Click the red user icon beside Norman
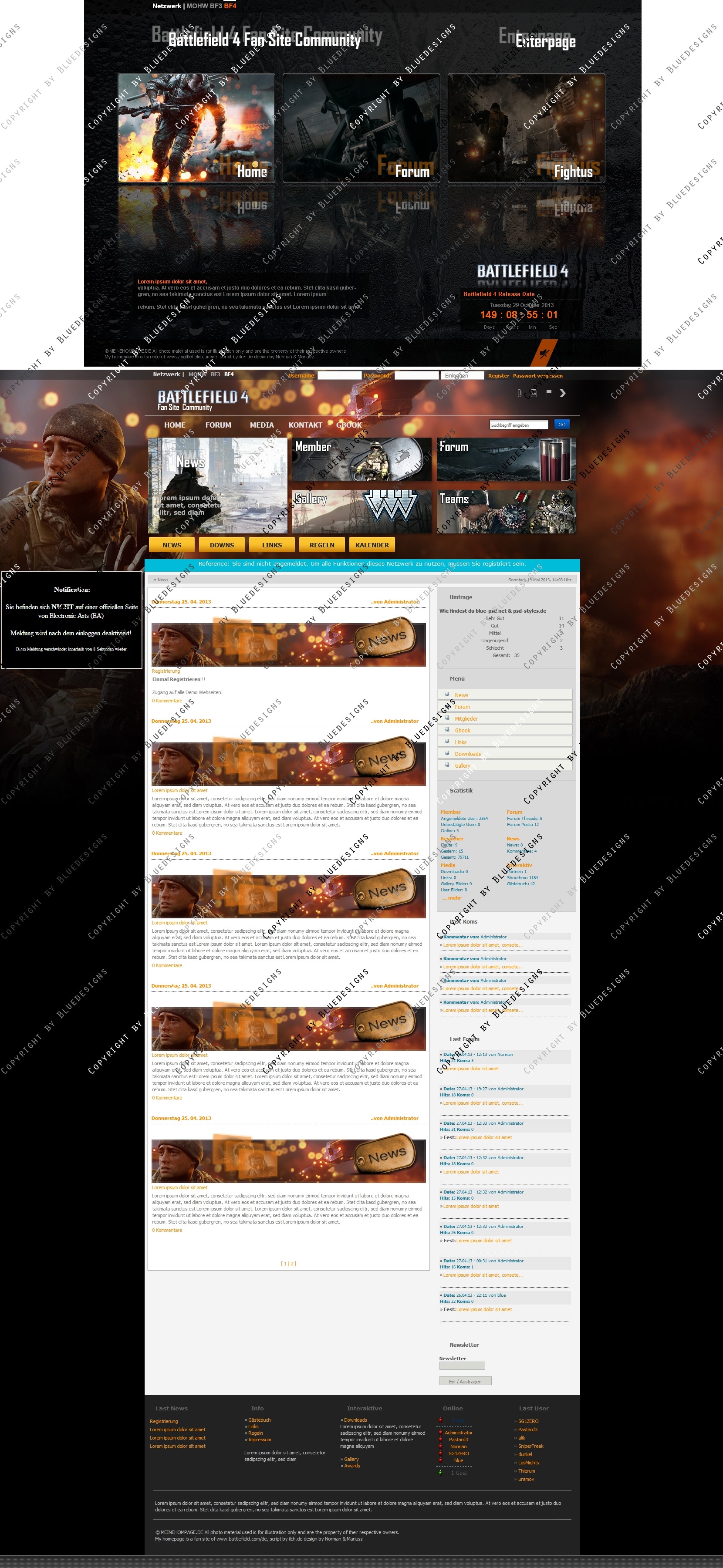This screenshot has width=723, height=1568. (440, 1446)
